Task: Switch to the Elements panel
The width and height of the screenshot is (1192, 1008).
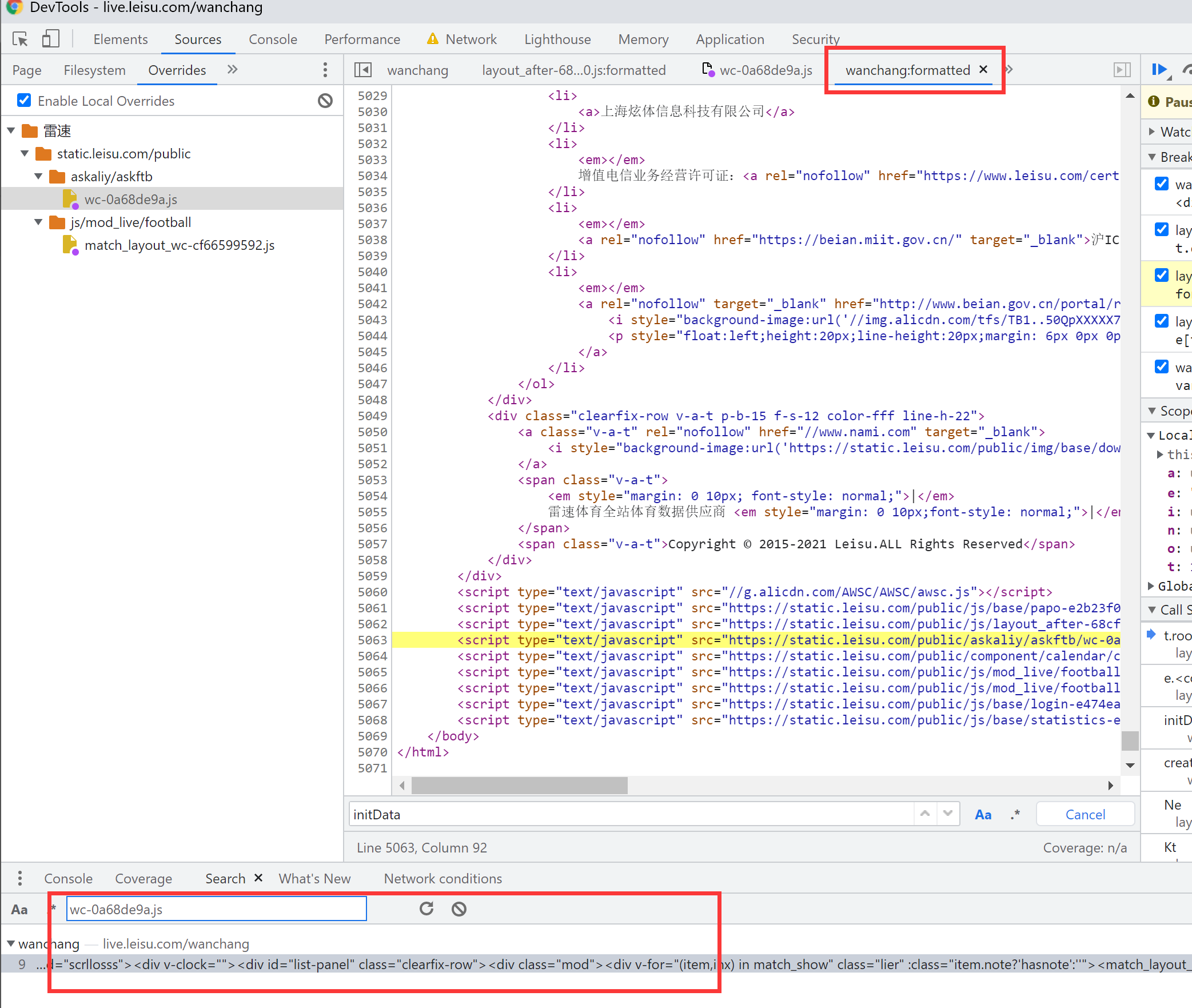Action: (121, 39)
